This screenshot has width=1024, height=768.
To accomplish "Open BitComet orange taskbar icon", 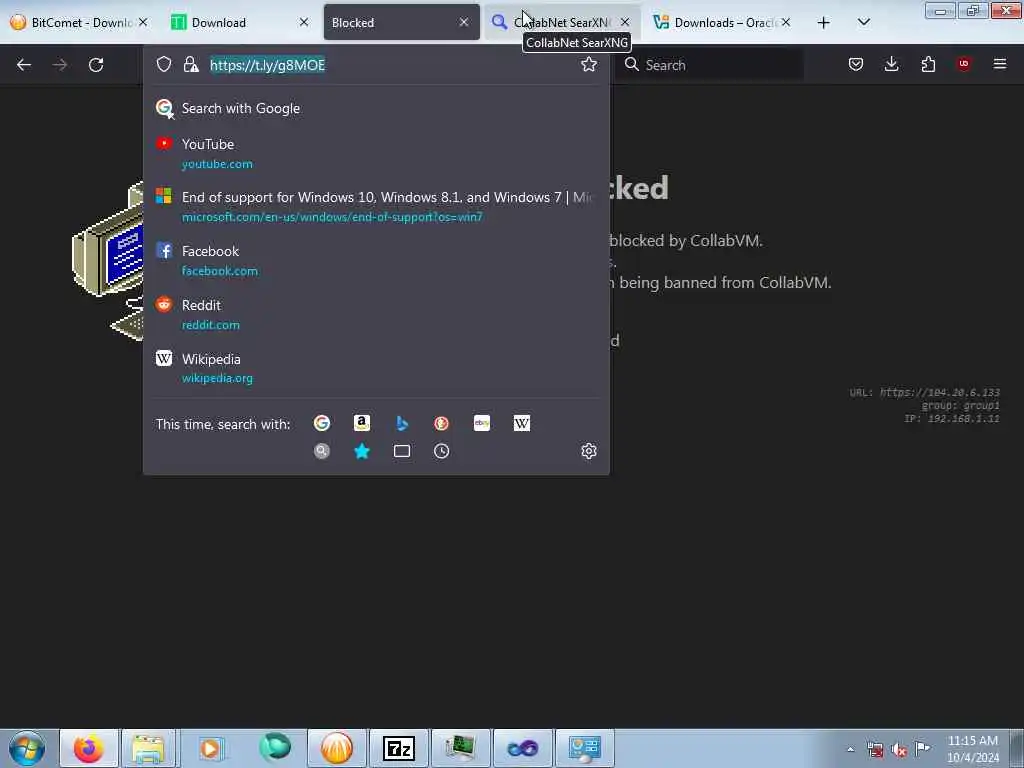I will coord(337,748).
